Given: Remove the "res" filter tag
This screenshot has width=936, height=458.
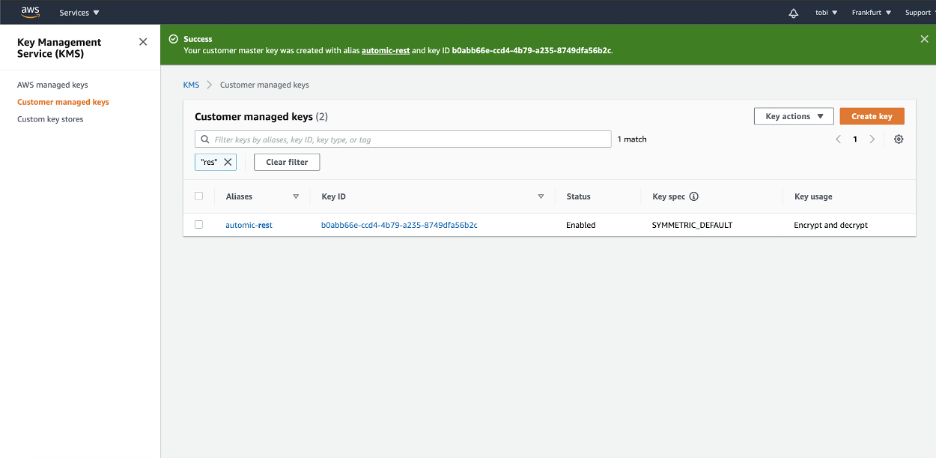Looking at the screenshot, I should (228, 162).
